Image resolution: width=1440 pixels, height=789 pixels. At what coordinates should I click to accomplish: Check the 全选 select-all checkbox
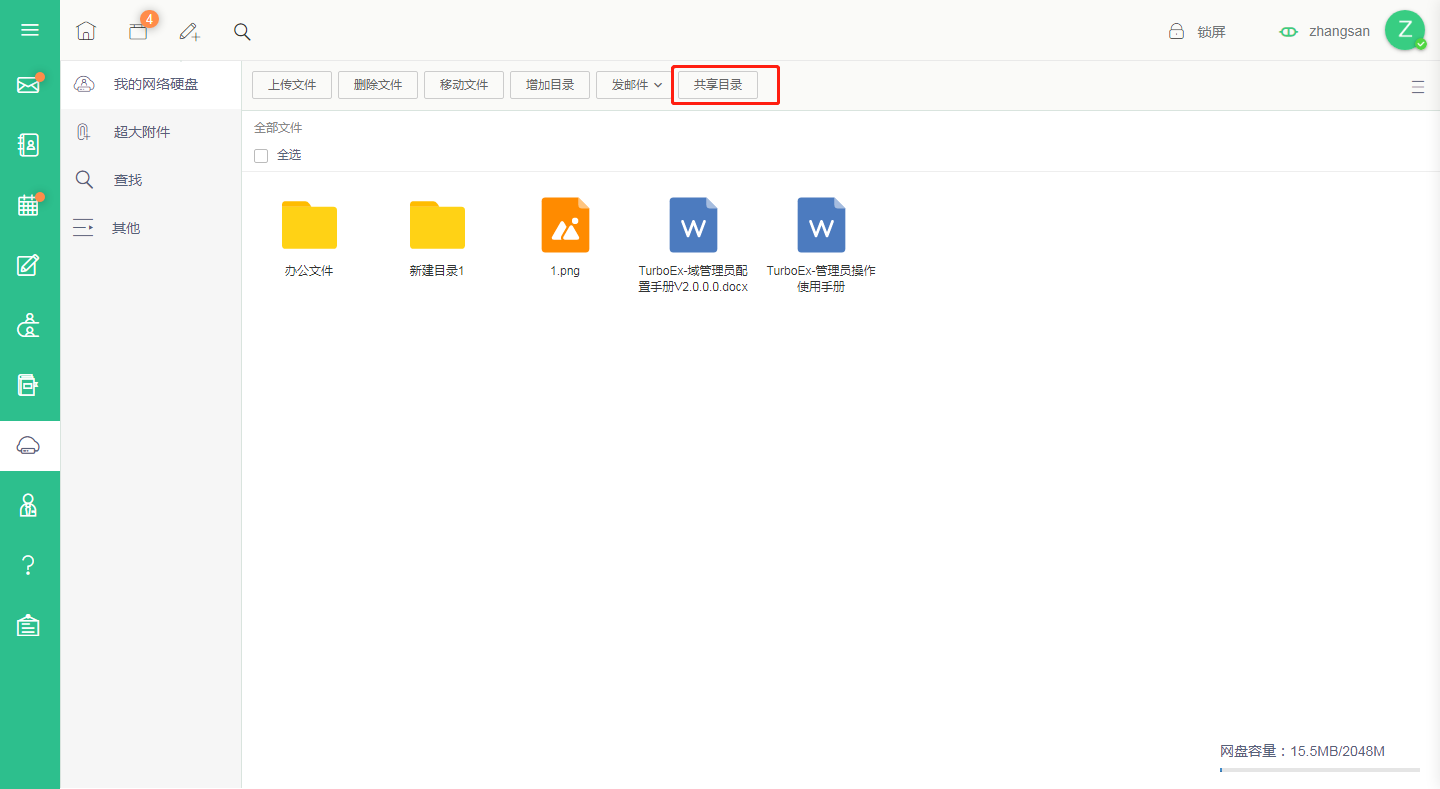[261, 156]
